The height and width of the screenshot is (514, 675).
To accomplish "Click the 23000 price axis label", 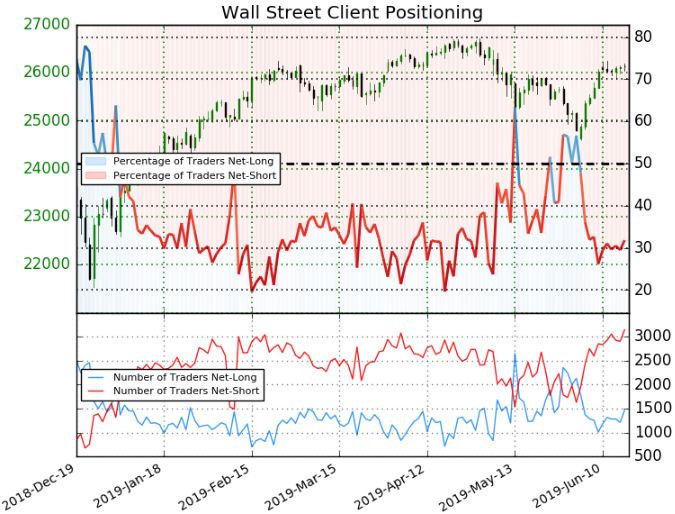I will tap(46, 216).
